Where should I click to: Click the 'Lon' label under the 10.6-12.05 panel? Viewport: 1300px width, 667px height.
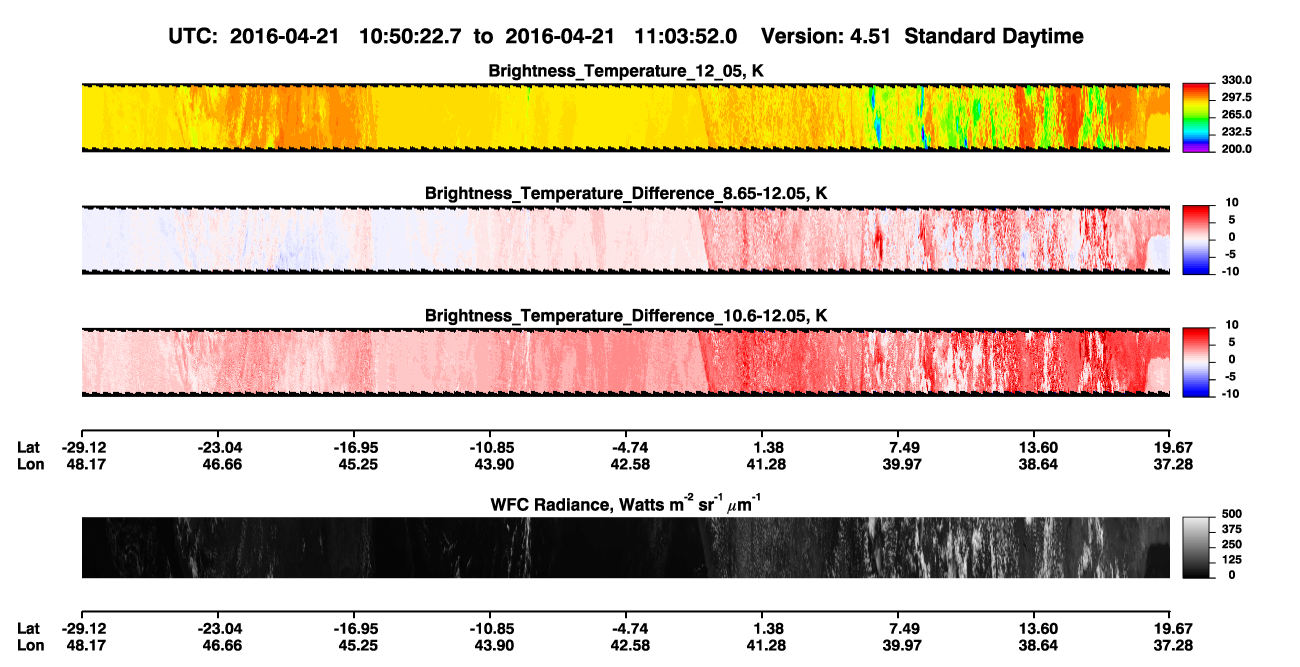click(x=30, y=465)
